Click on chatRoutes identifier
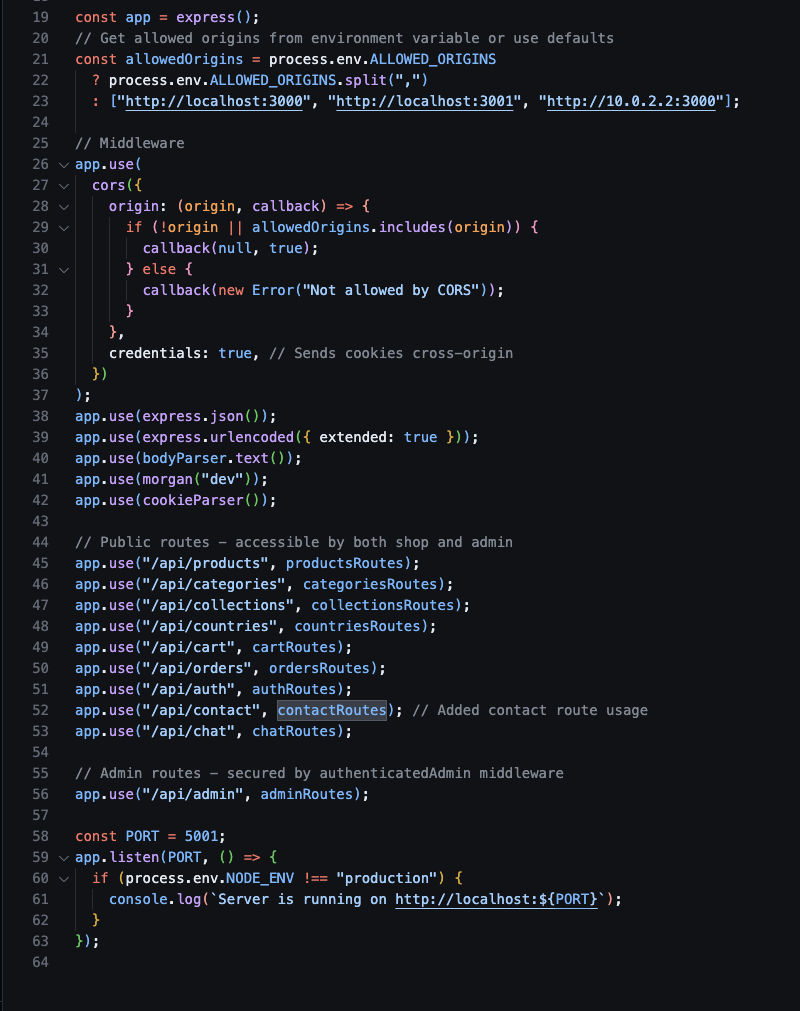 (x=295, y=731)
